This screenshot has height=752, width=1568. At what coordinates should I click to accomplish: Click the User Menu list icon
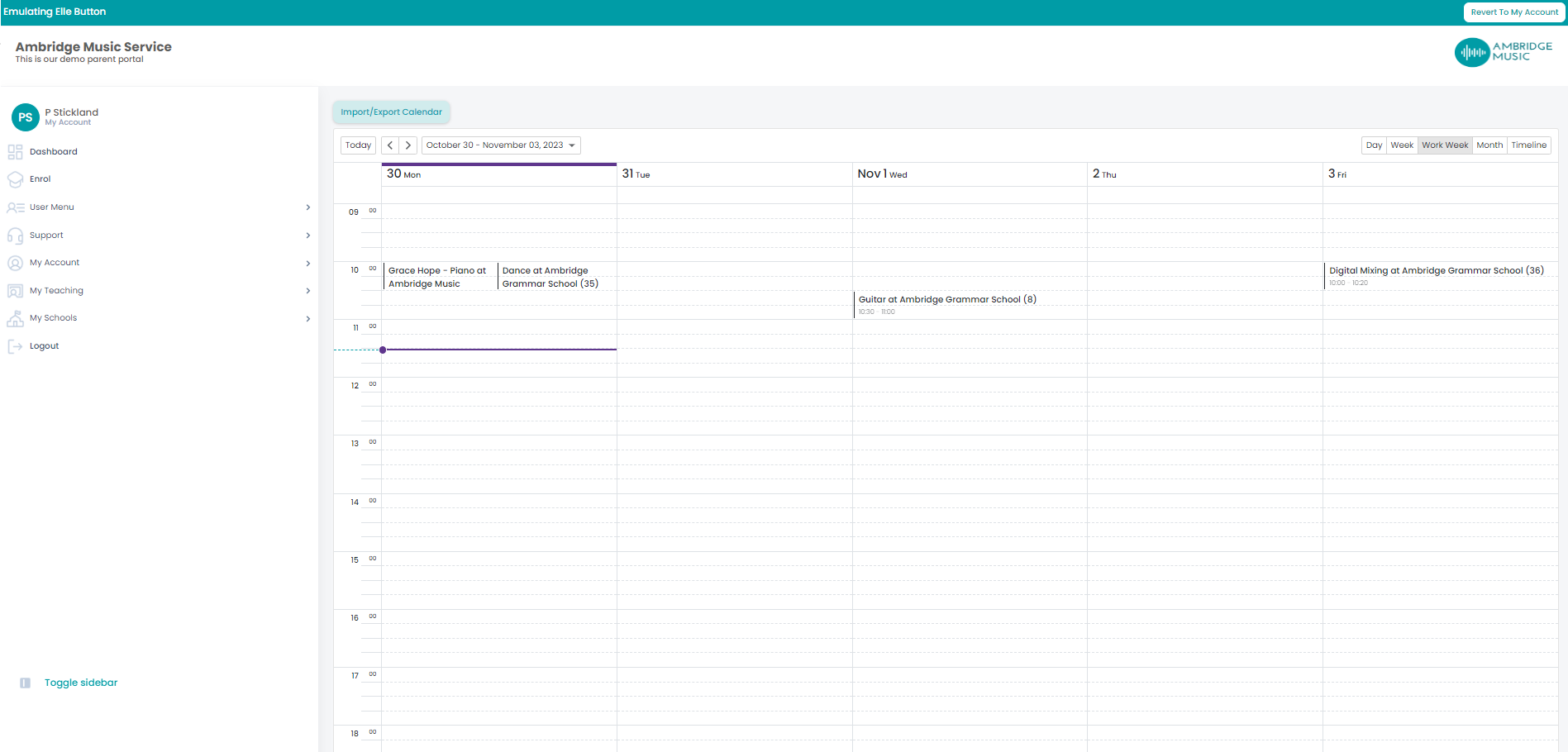coord(15,207)
